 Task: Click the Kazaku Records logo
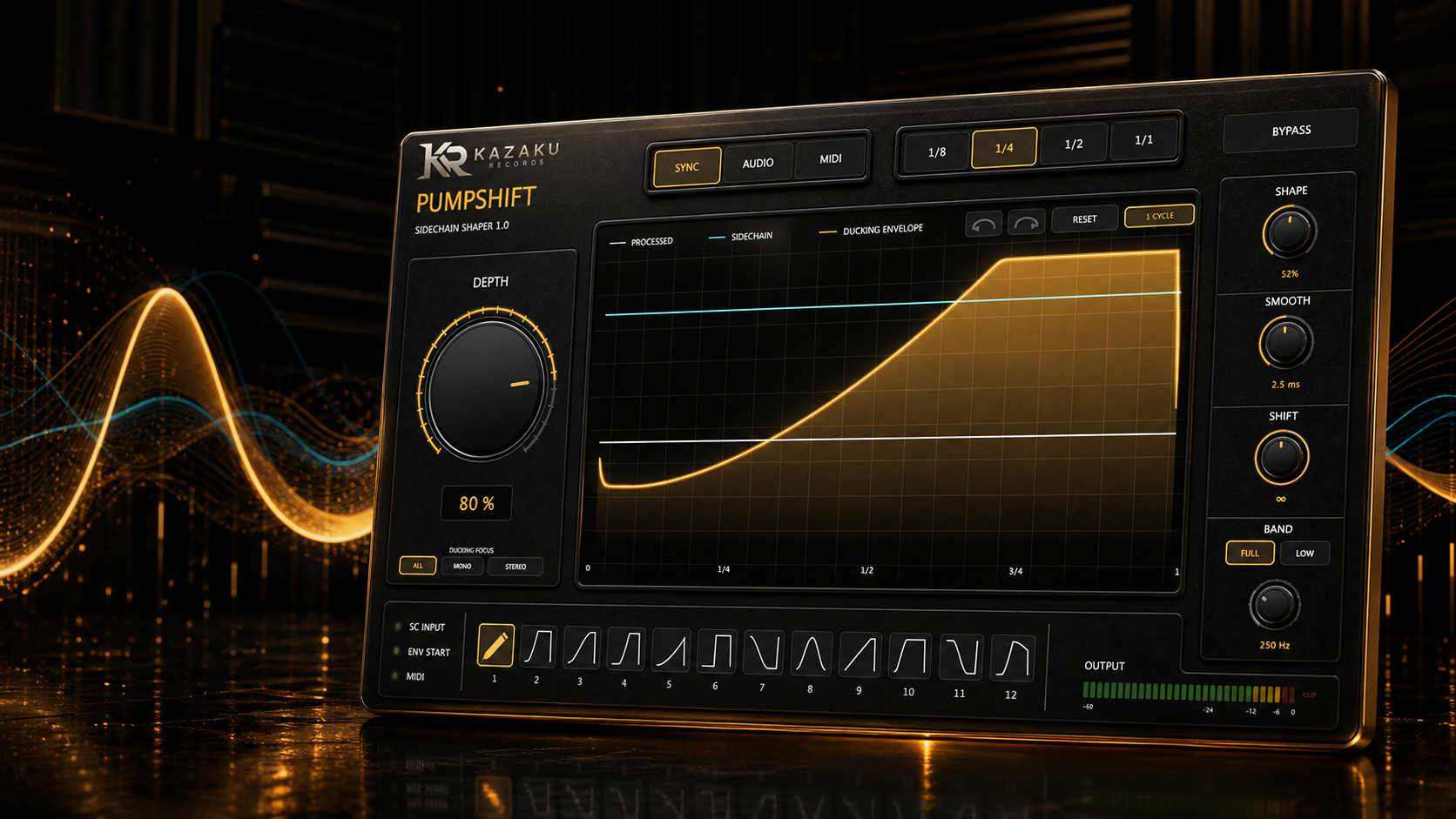[x=488, y=158]
